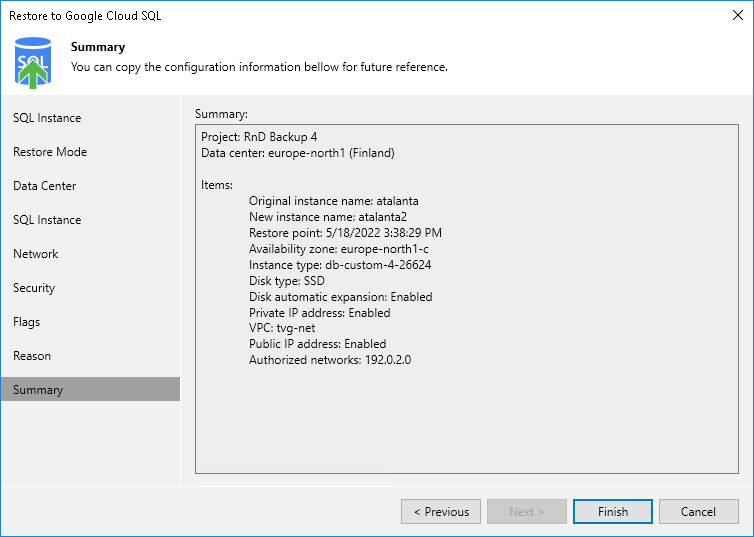Click the Authorized networks entry
This screenshot has width=754, height=537.
329,359
